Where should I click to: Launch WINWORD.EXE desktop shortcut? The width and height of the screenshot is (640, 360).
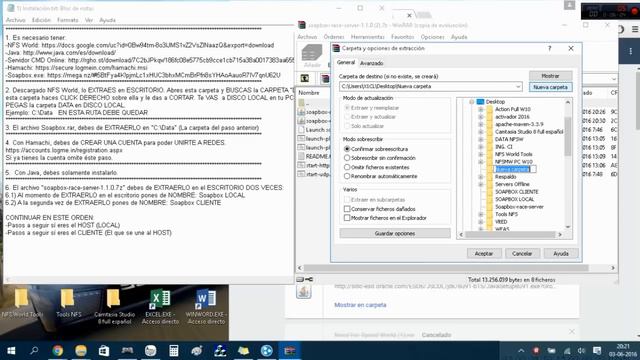click(x=206, y=307)
